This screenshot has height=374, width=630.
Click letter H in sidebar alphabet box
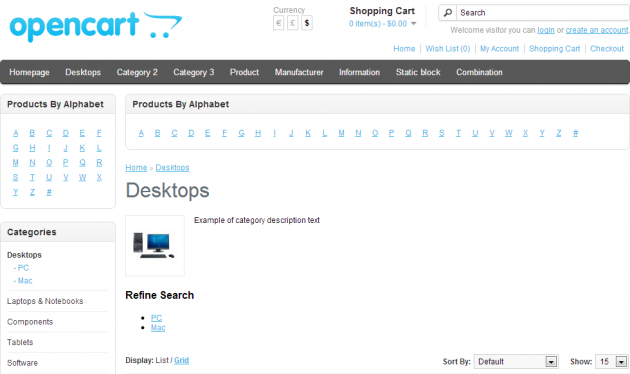pos(32,148)
